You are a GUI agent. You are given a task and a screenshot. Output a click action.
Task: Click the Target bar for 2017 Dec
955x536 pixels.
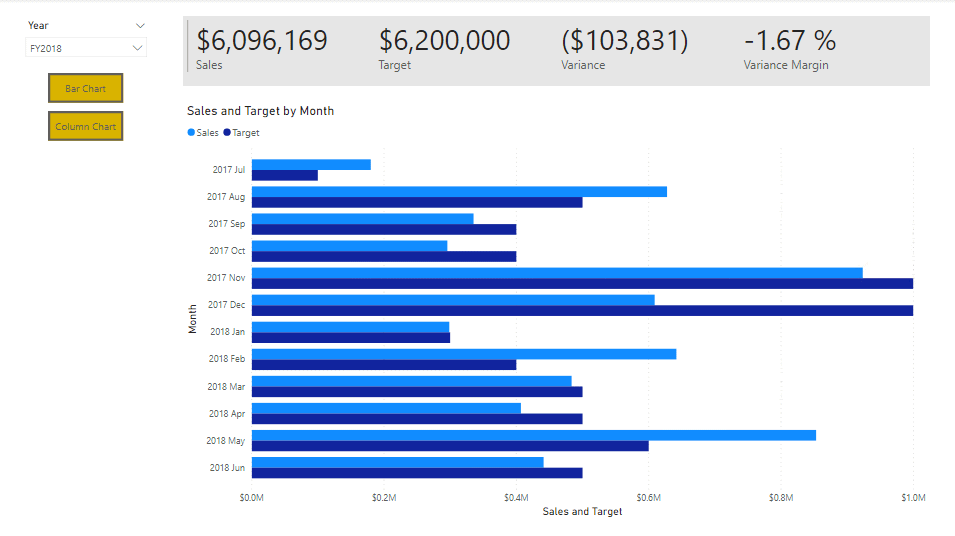pos(581,310)
